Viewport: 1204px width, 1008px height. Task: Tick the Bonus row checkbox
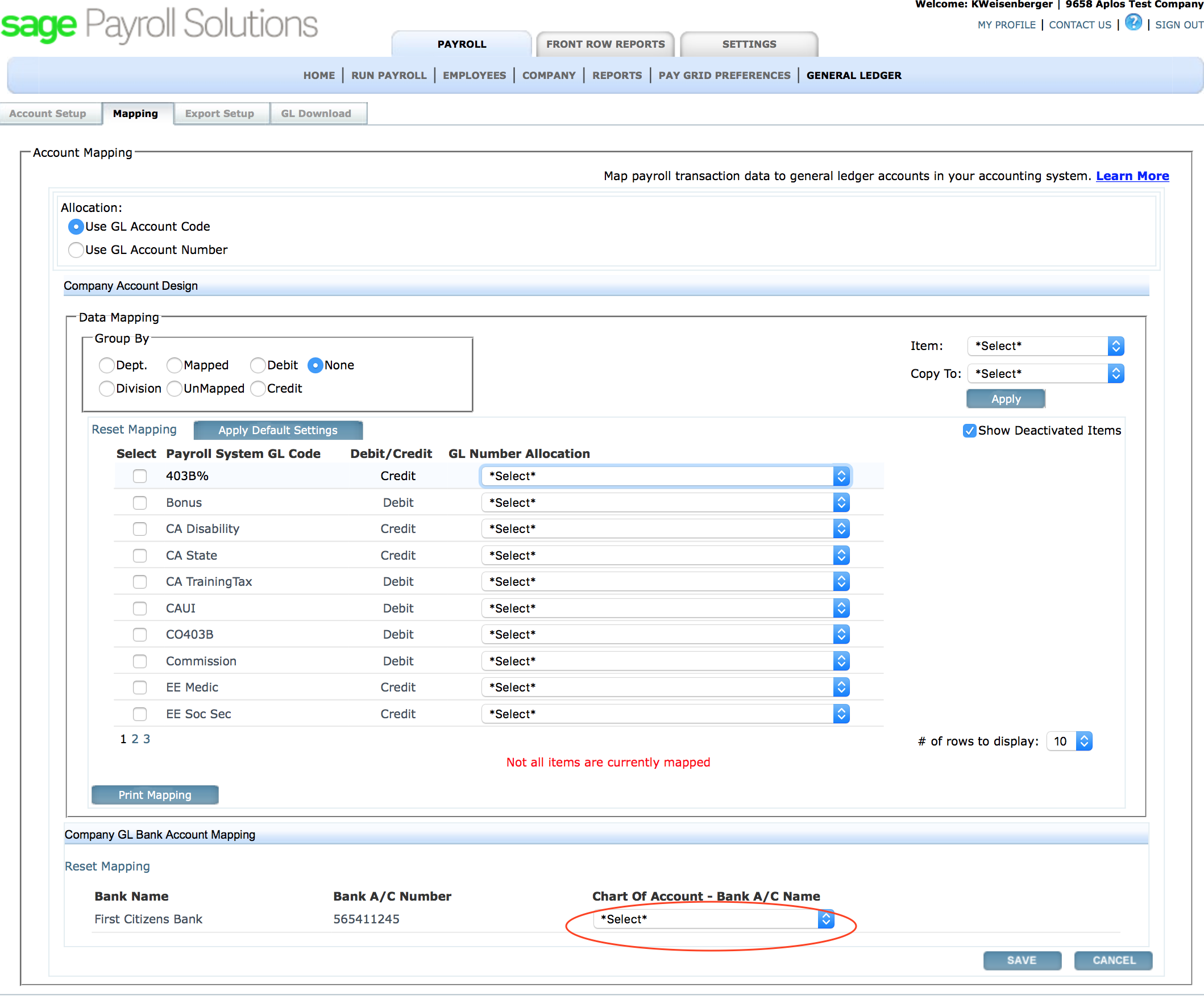(140, 503)
